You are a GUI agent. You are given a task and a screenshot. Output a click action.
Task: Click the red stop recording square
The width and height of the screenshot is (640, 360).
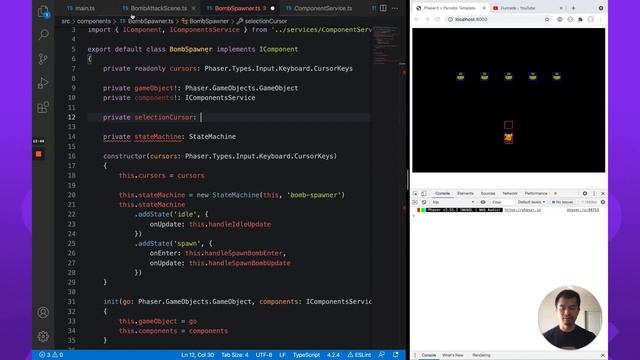point(38,154)
